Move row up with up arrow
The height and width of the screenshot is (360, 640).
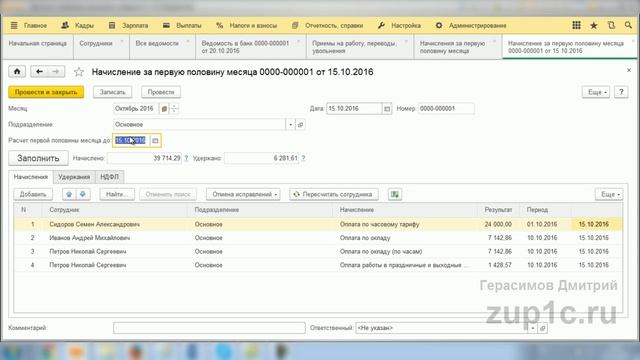pyautogui.click(x=69, y=194)
